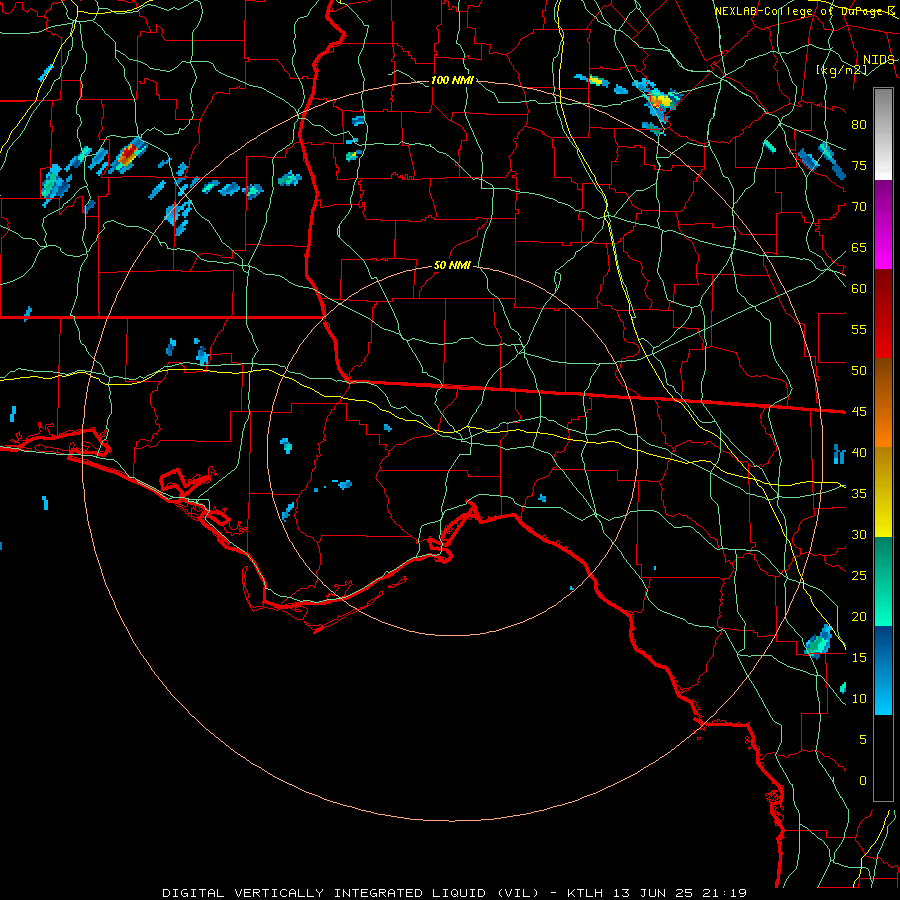Click the scale value 50 label

[859, 370]
